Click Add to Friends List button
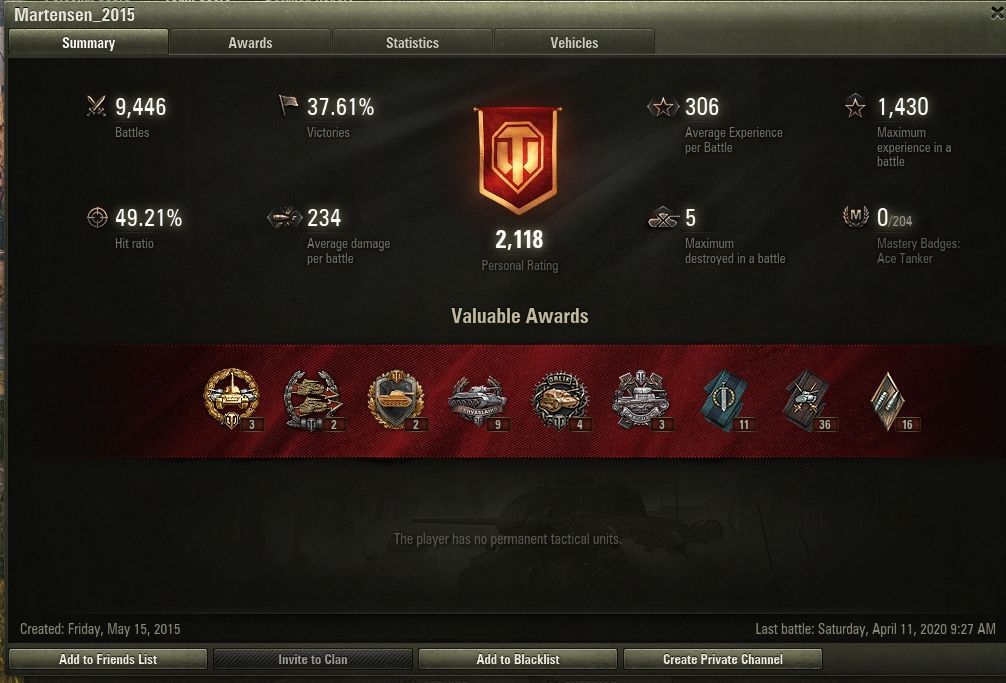 click(x=108, y=659)
